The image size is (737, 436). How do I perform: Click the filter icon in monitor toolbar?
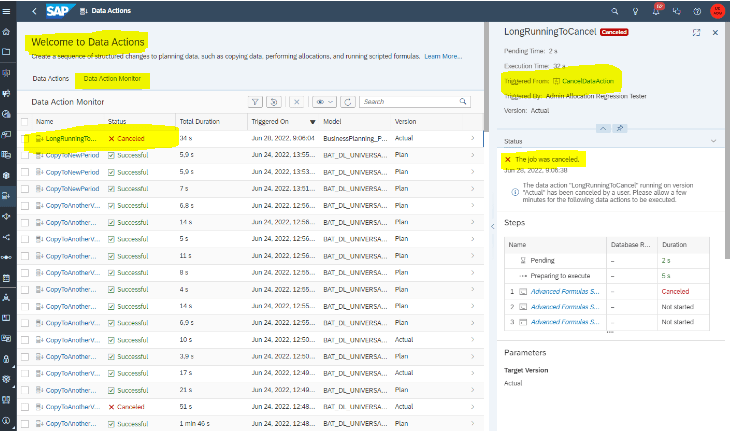[x=255, y=102]
